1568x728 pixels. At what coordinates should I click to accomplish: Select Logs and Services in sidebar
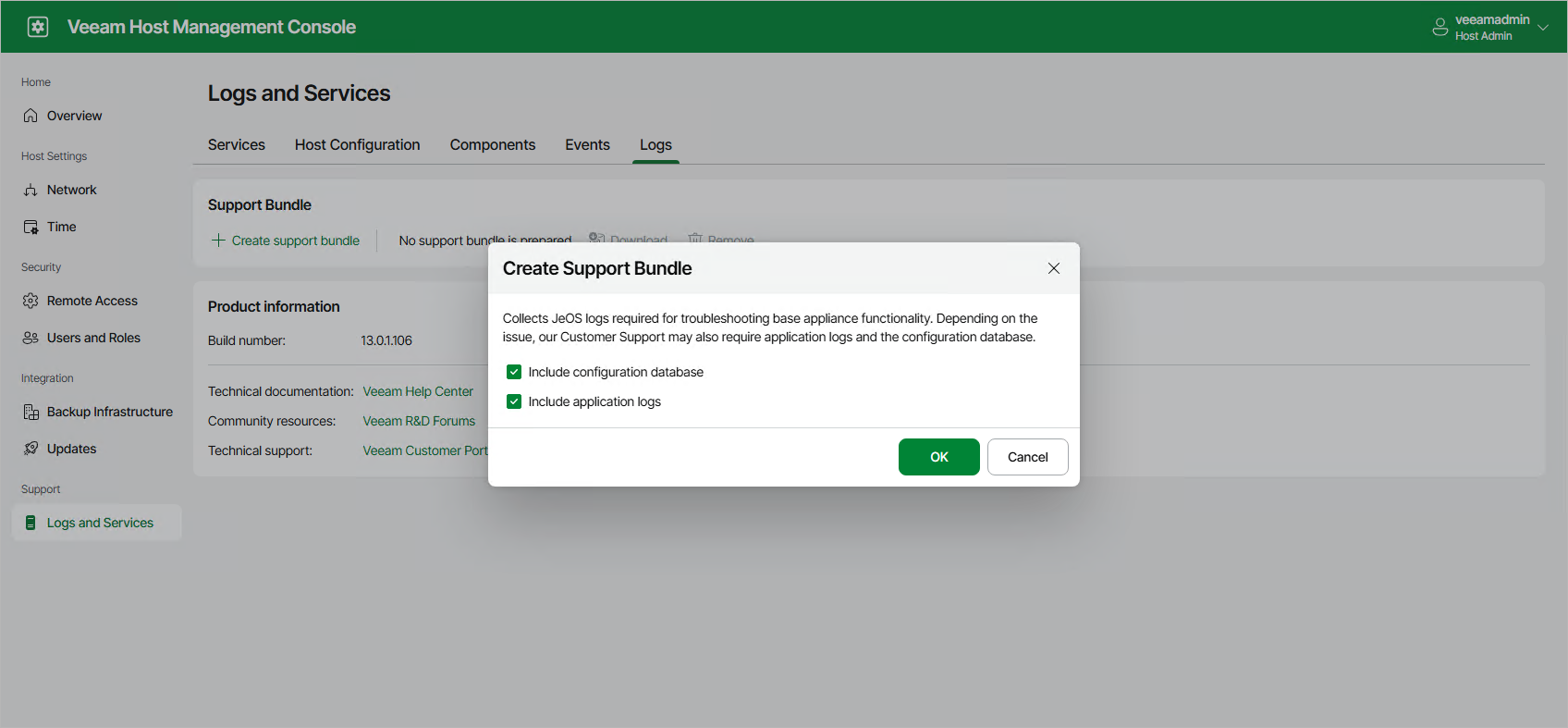click(97, 523)
